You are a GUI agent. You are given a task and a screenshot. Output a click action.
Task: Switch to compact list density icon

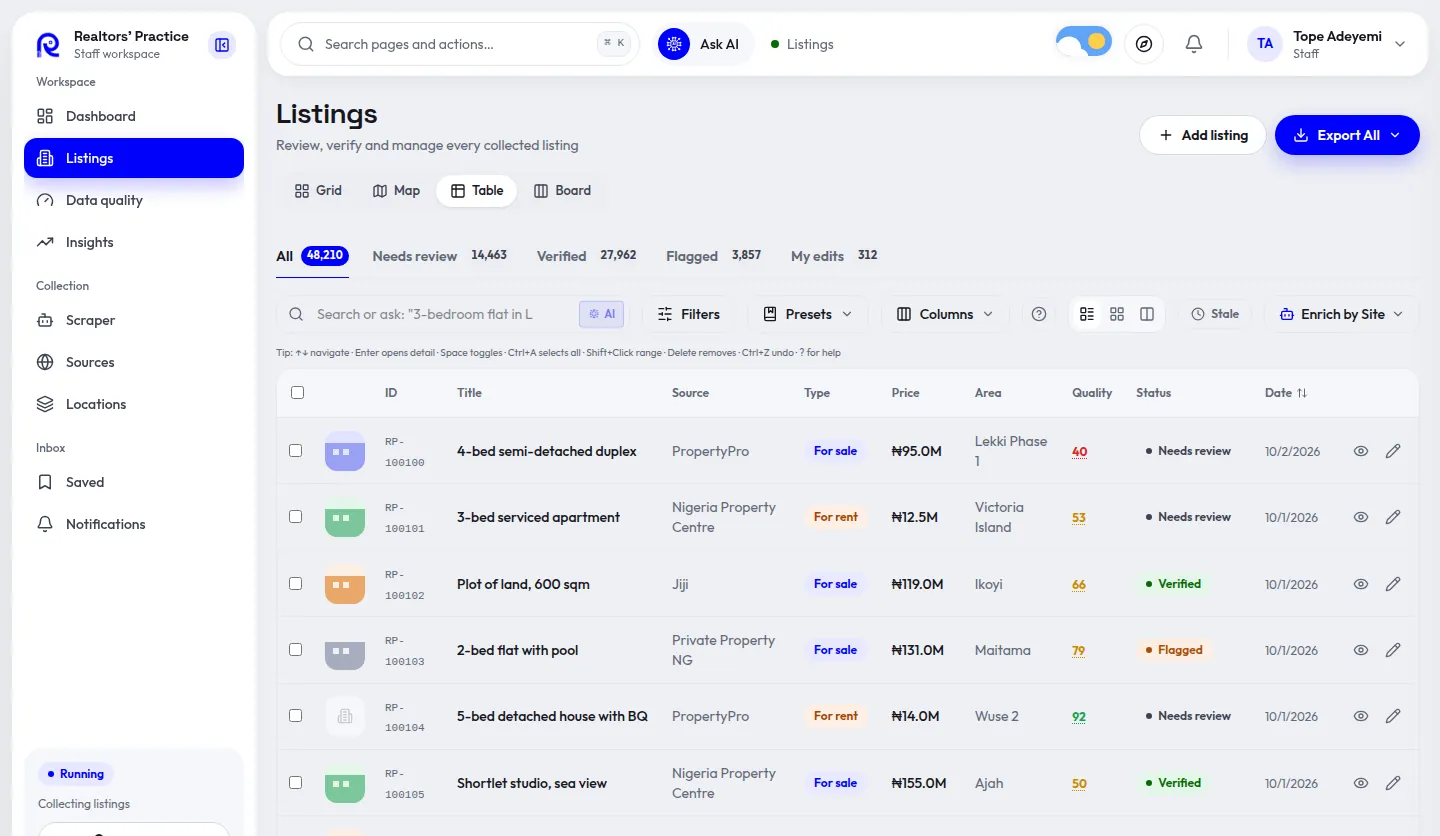[1087, 314]
